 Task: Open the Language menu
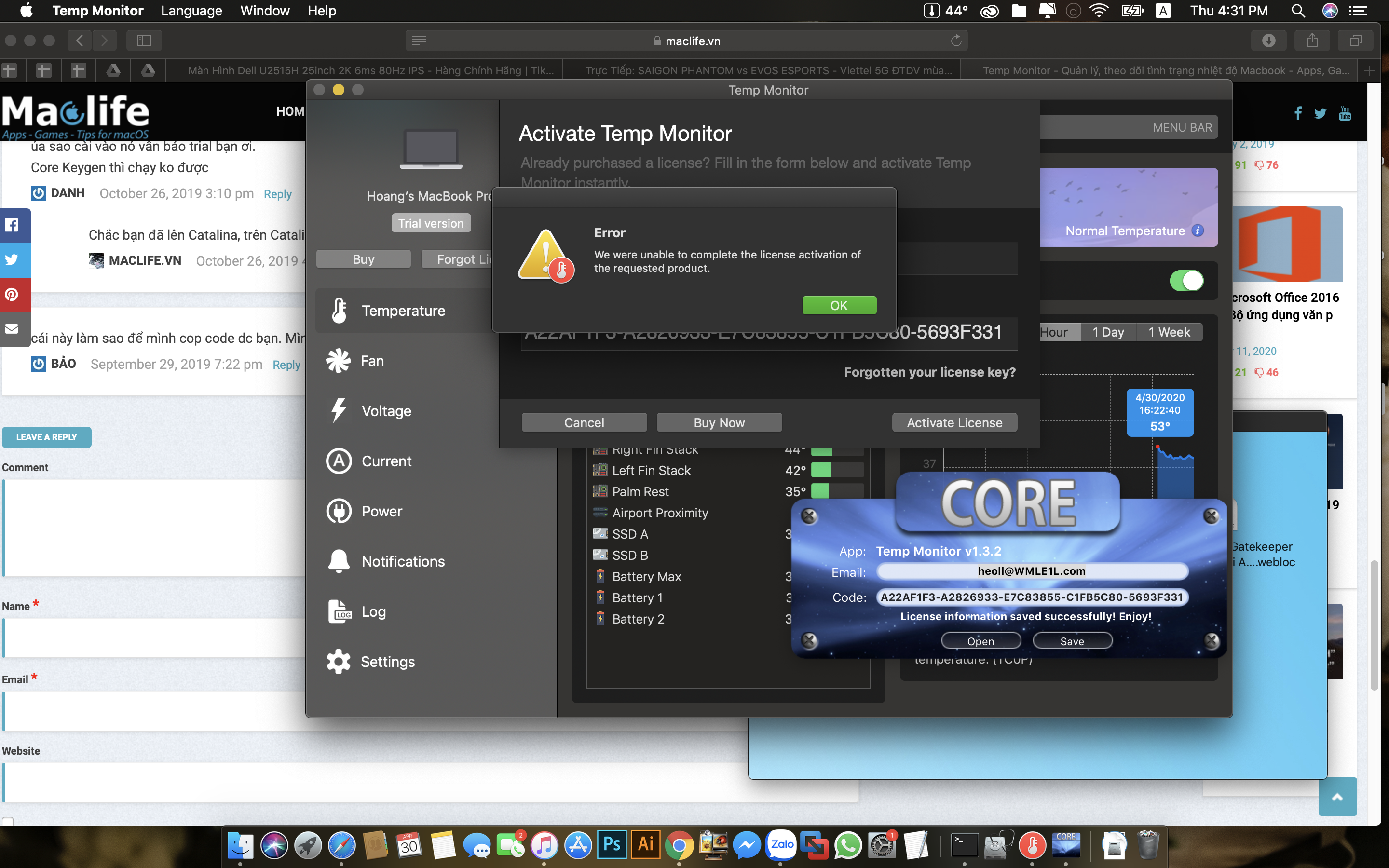[191, 10]
